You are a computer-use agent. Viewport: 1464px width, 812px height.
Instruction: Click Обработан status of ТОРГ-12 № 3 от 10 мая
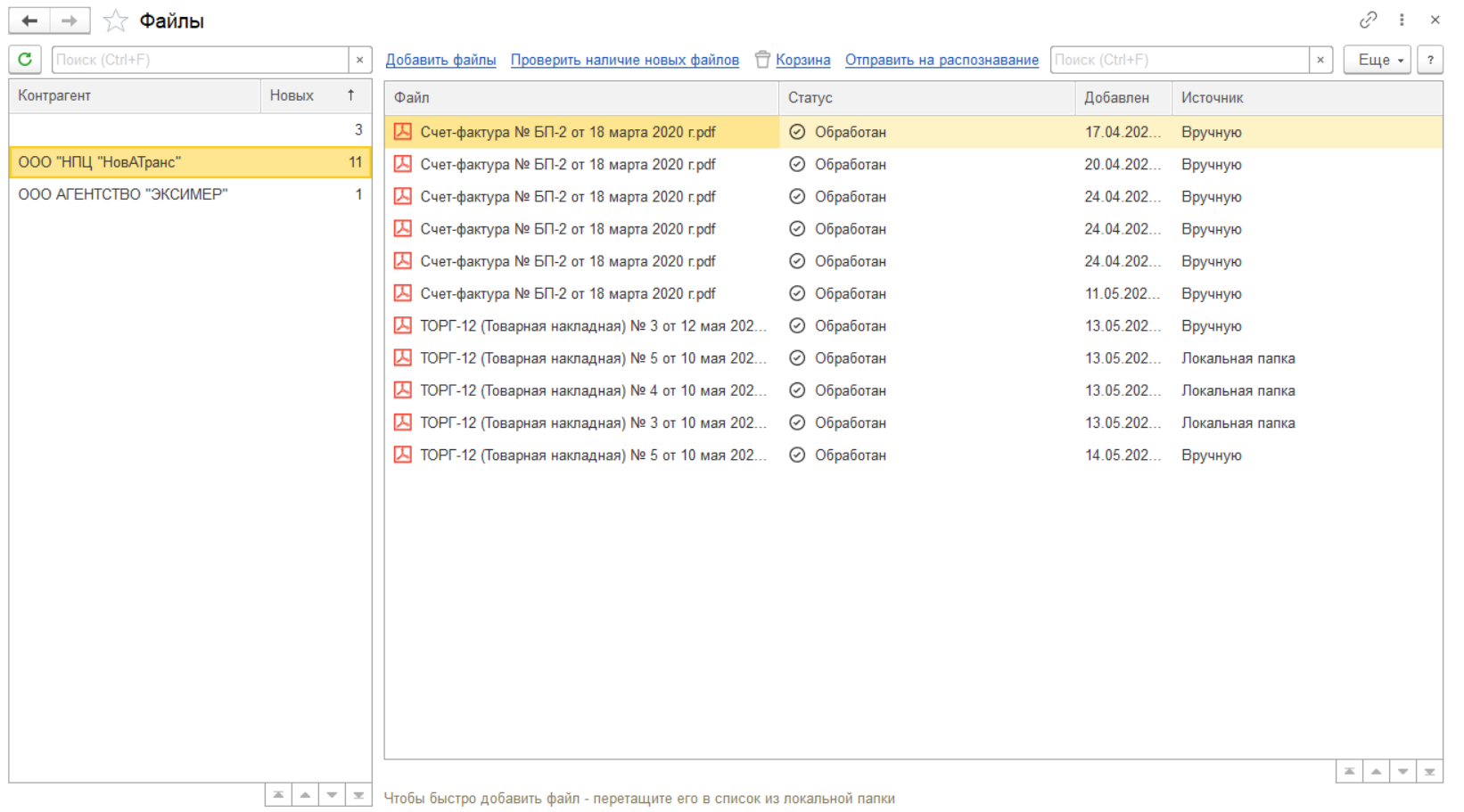pos(851,422)
